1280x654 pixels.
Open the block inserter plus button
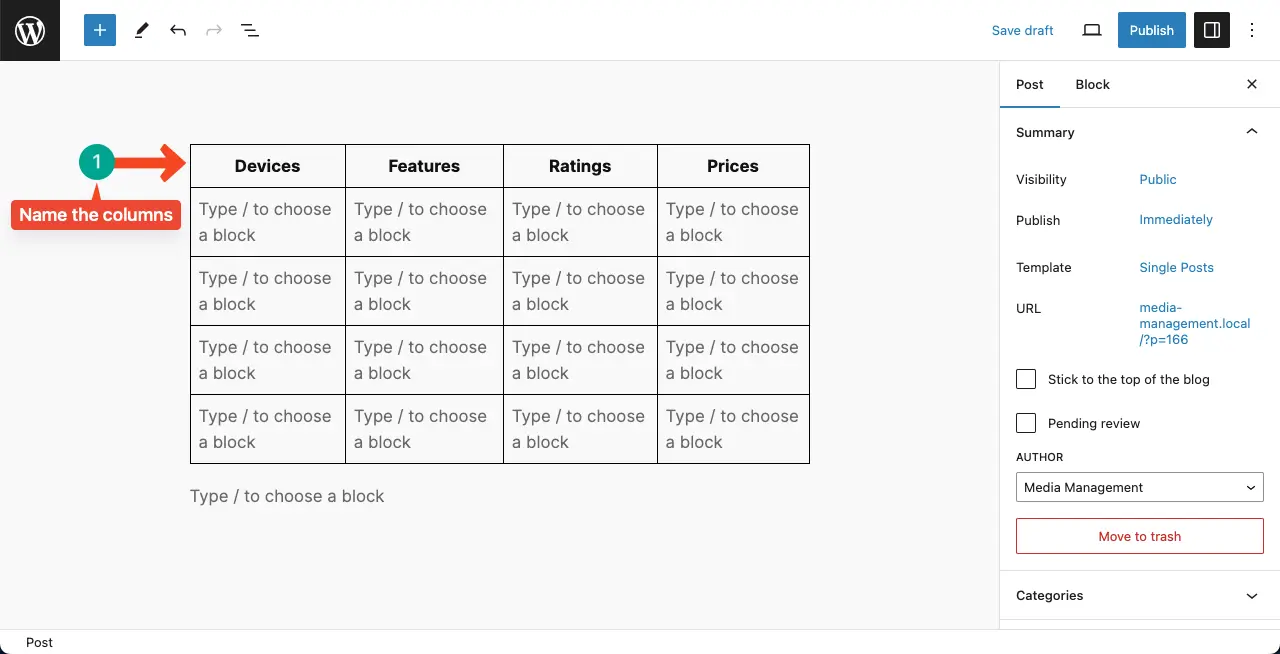(x=100, y=30)
